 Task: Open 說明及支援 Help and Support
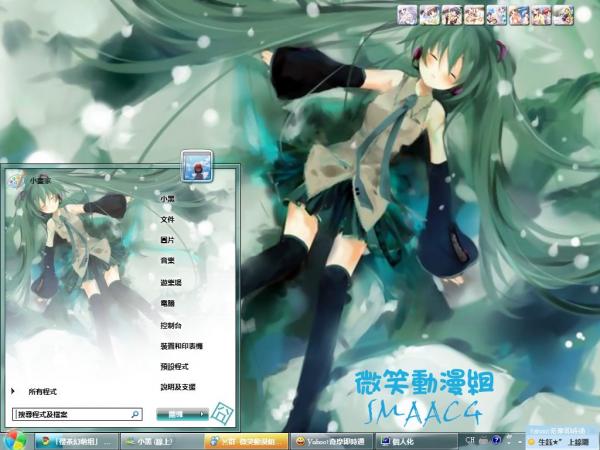point(178,387)
